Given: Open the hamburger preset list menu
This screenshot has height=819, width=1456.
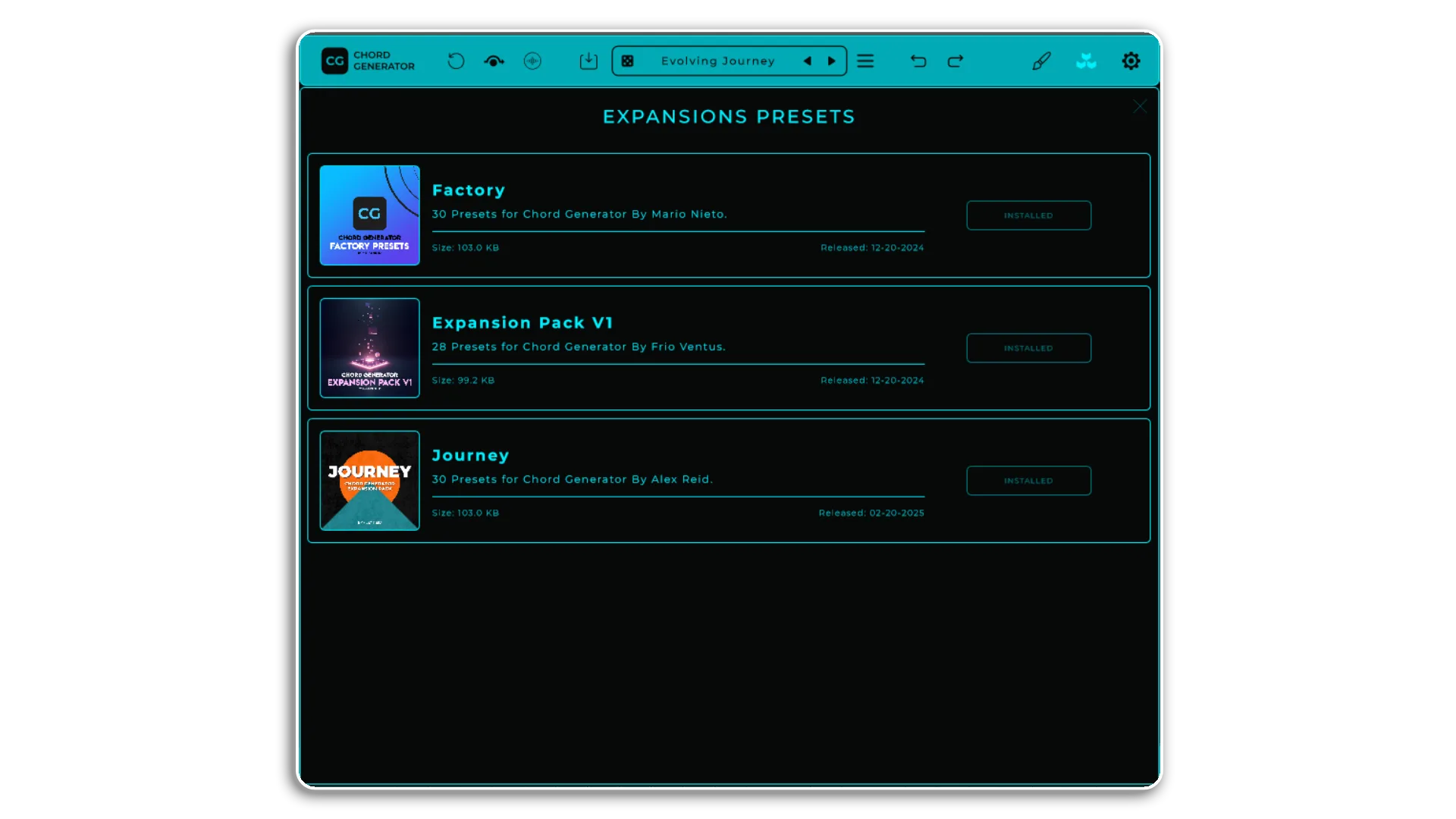Looking at the screenshot, I should (865, 61).
